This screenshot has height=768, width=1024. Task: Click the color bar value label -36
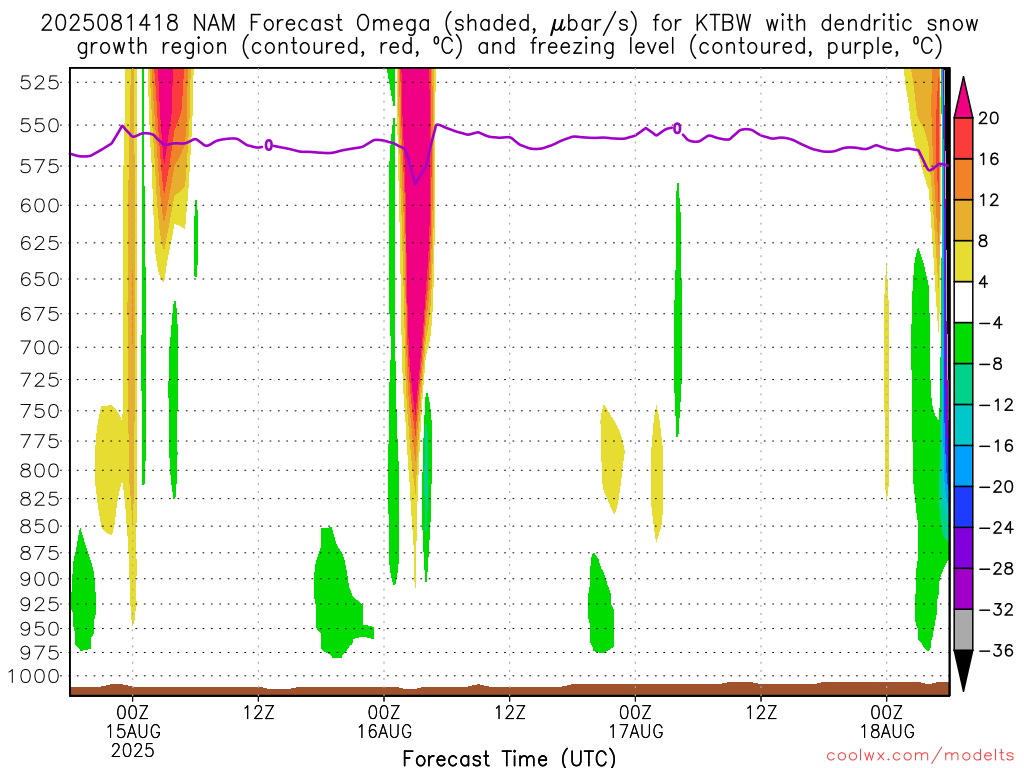[996, 650]
